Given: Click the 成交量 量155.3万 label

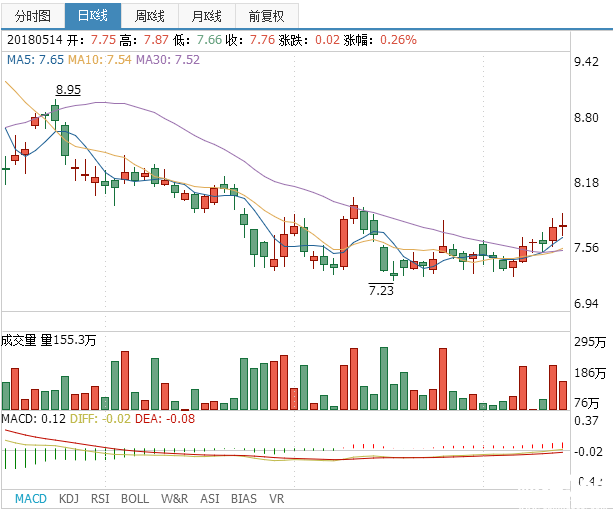Looking at the screenshot, I should [48, 340].
